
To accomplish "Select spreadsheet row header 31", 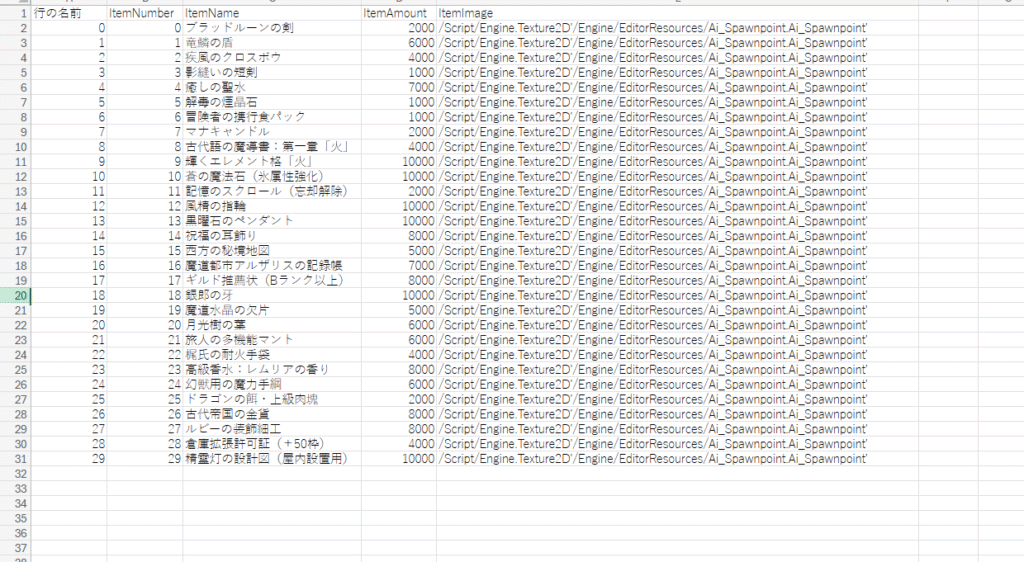I will (15, 459).
